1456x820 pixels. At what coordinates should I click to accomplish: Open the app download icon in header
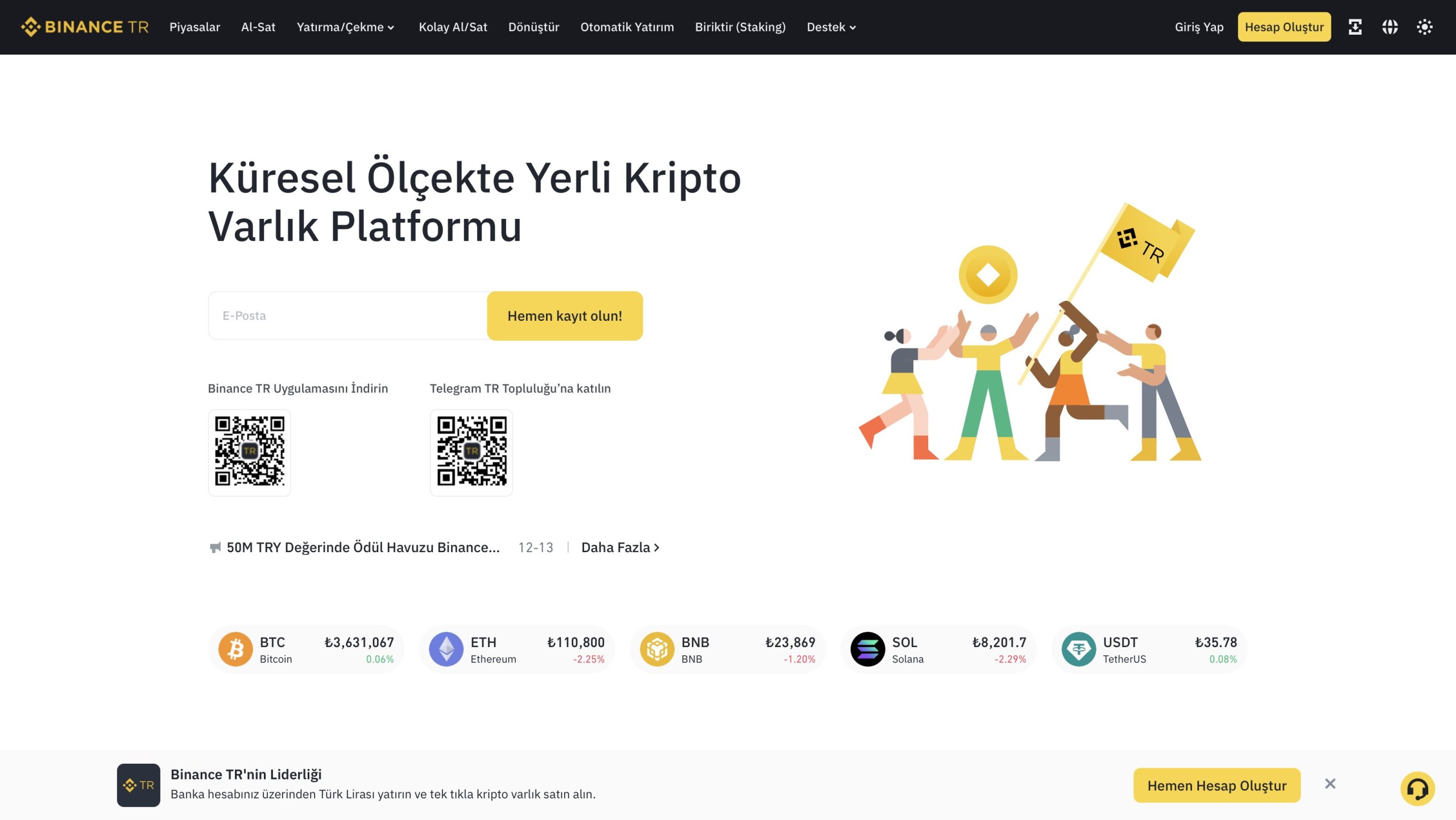click(x=1355, y=27)
